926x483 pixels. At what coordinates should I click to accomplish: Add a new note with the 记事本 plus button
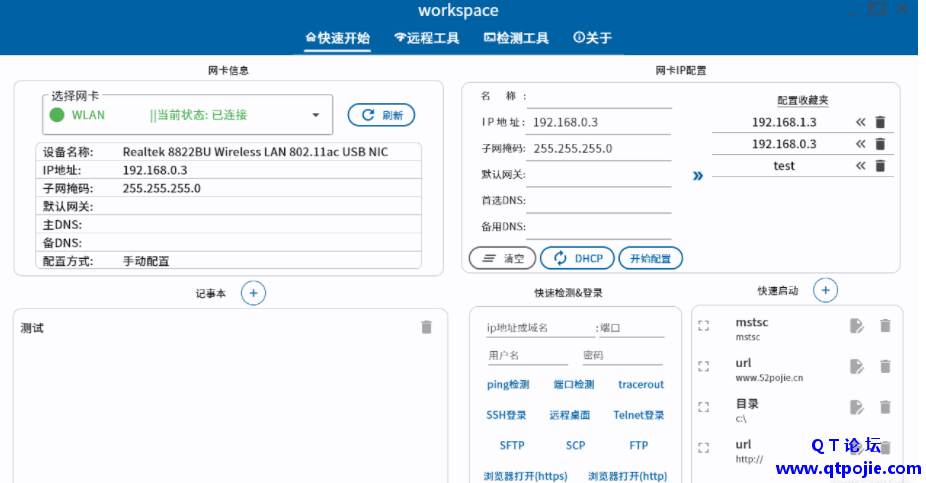coord(253,293)
